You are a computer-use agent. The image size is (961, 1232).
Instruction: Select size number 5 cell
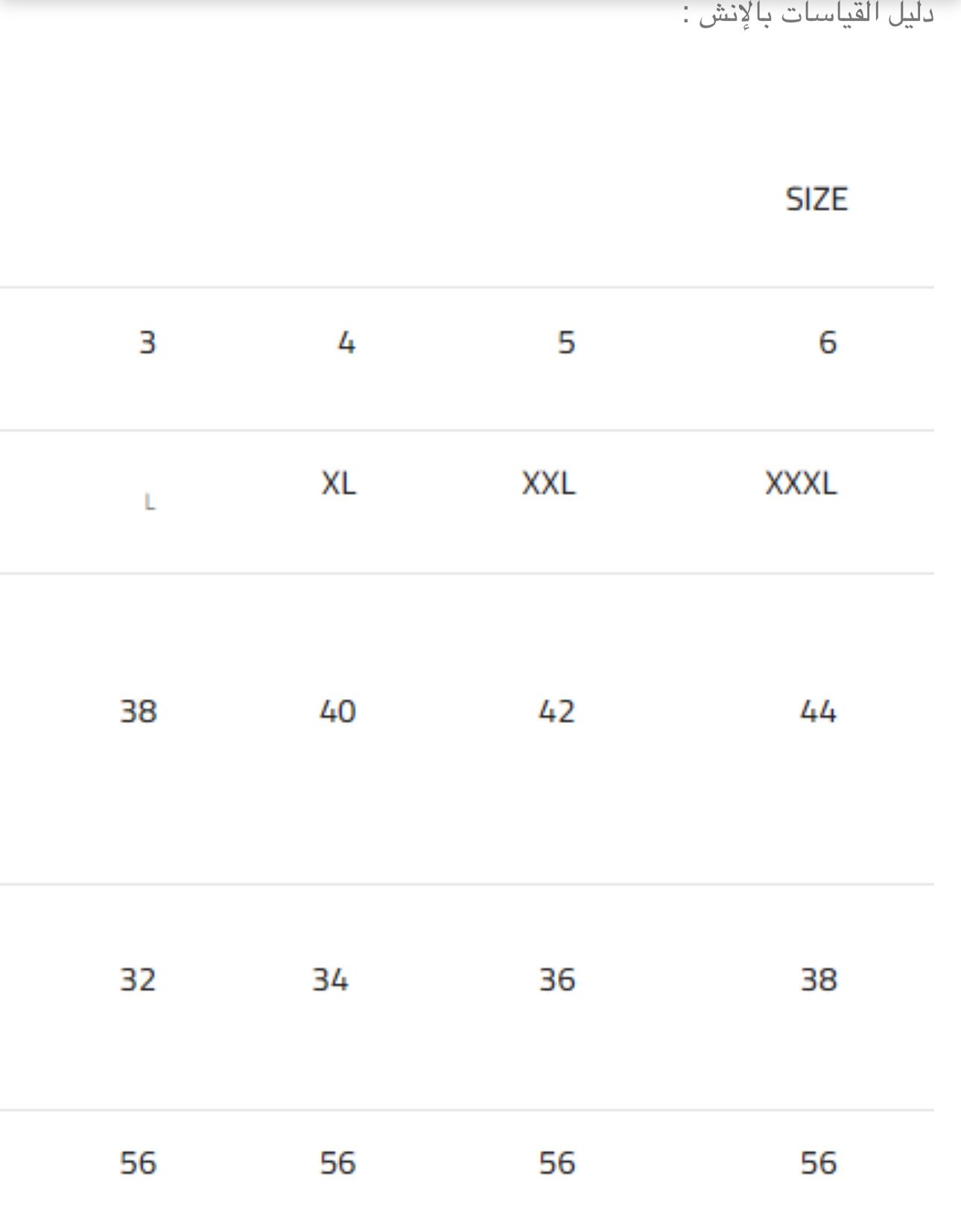click(x=566, y=343)
